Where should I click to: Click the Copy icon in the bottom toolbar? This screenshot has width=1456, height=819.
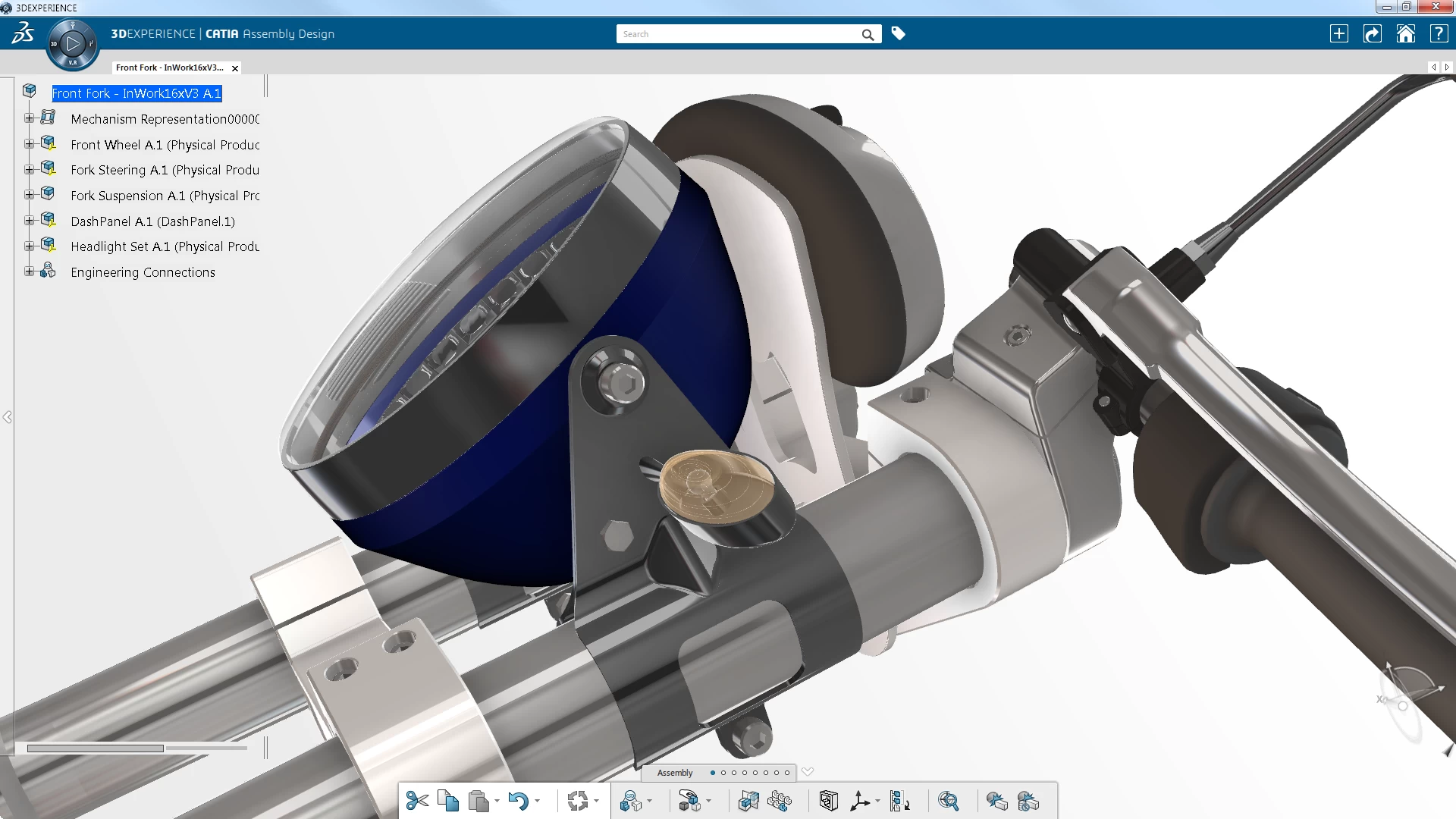[449, 802]
